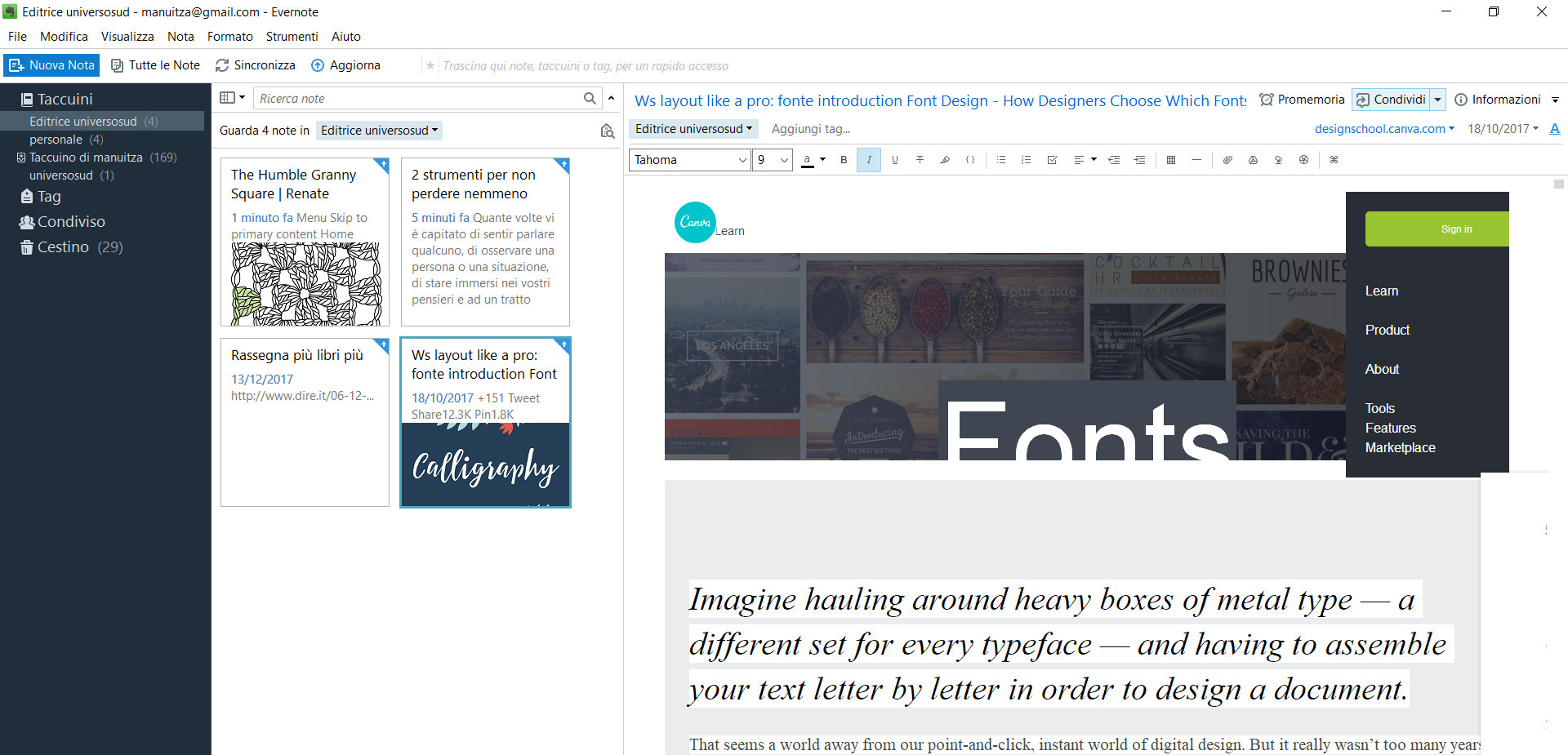The height and width of the screenshot is (755, 1568).
Task: Open the Condividi dropdown arrow
Action: [1437, 100]
